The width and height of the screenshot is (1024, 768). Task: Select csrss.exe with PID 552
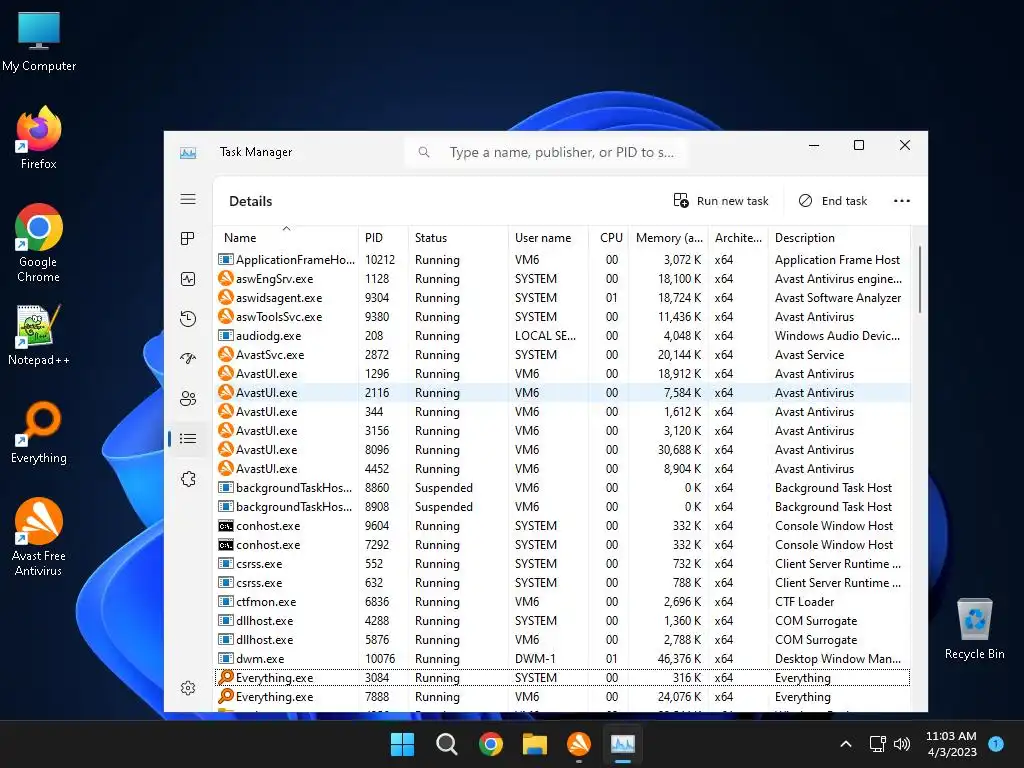(562, 564)
